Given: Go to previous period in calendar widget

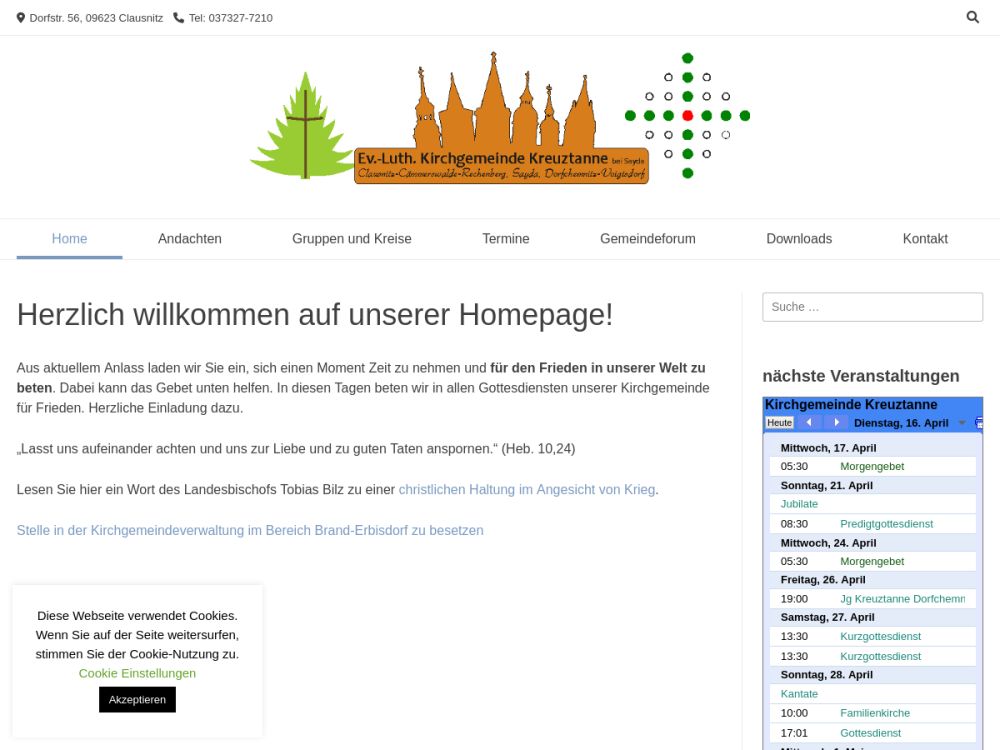Looking at the screenshot, I should 809,423.
